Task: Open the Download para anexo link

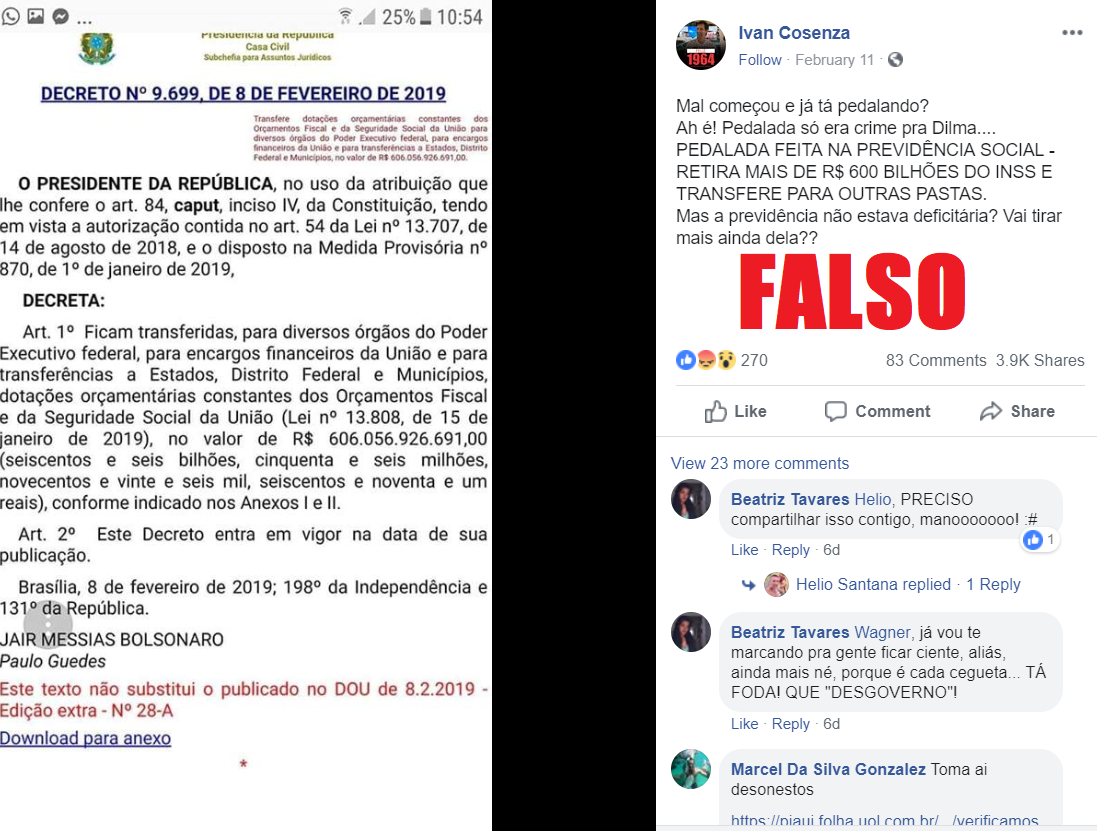Action: click(x=85, y=738)
